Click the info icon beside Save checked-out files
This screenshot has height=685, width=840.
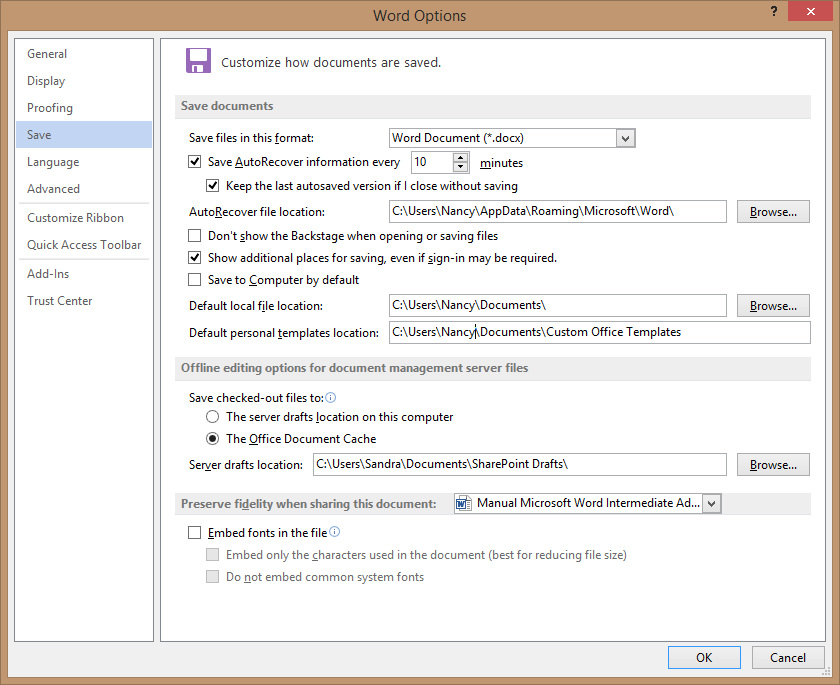[x=330, y=396]
